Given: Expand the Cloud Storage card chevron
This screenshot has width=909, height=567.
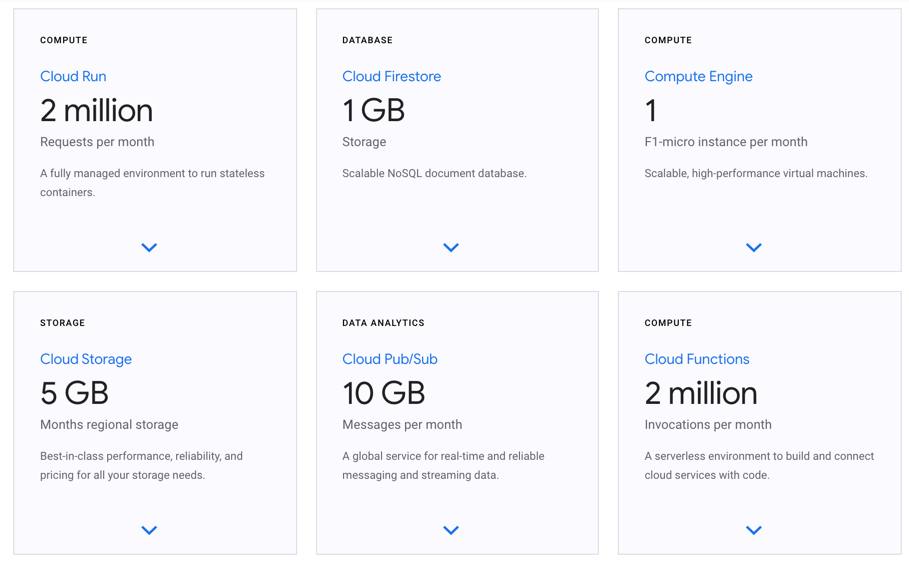Looking at the screenshot, I should pos(149,530).
